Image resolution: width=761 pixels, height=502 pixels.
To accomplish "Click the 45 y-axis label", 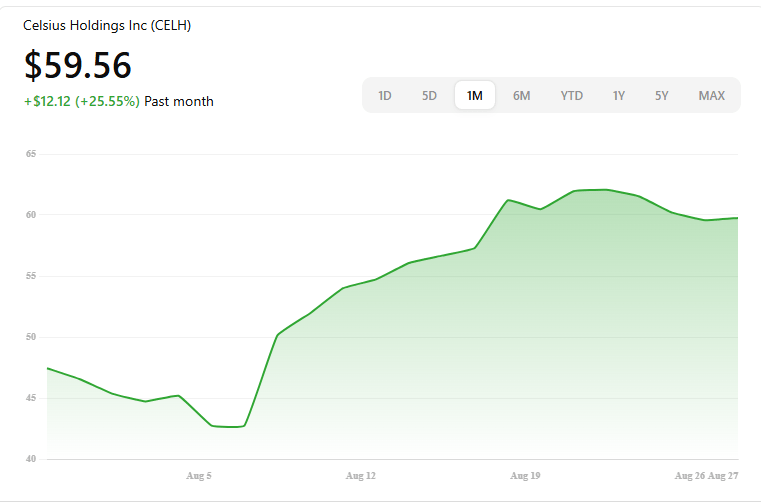I will (x=31, y=398).
